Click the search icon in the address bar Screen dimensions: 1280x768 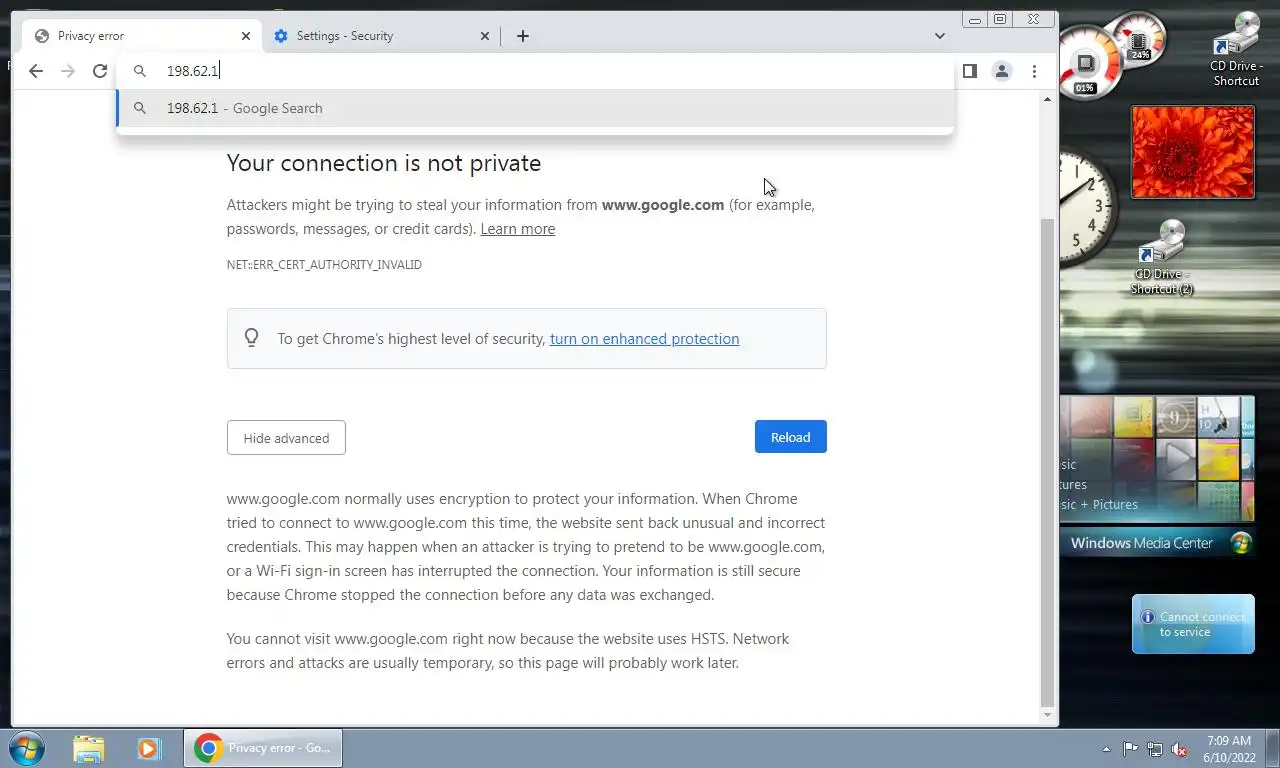(140, 71)
